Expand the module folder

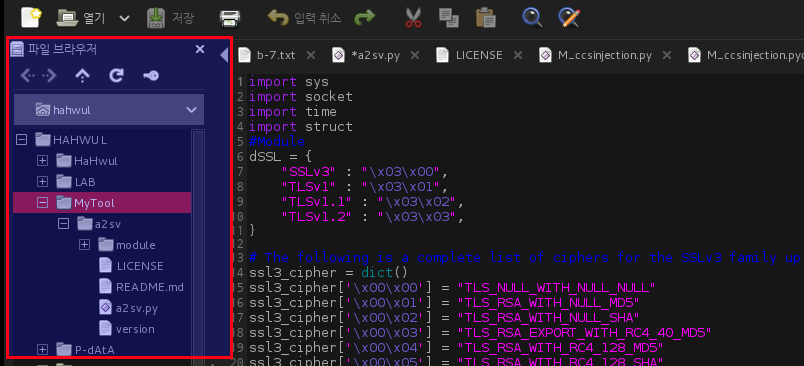[85, 245]
